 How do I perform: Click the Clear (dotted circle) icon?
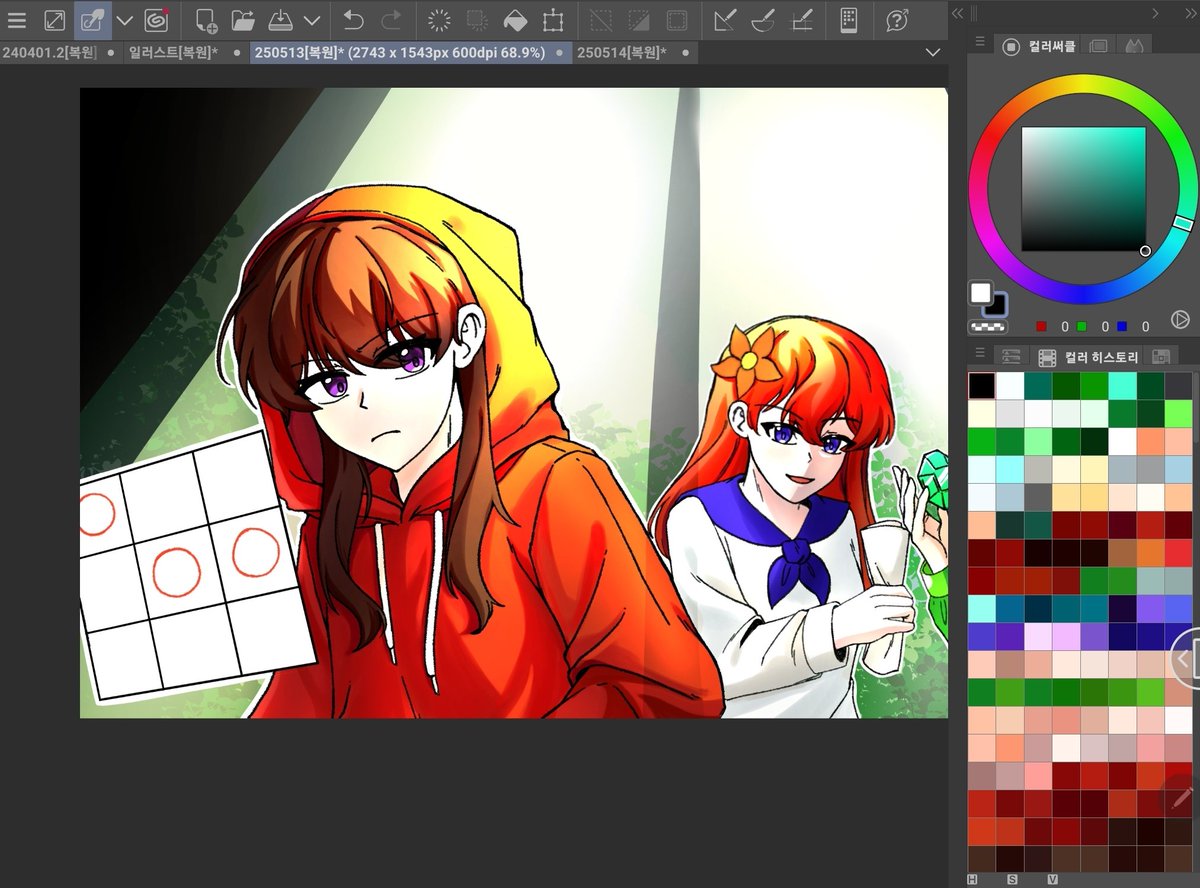tap(438, 20)
